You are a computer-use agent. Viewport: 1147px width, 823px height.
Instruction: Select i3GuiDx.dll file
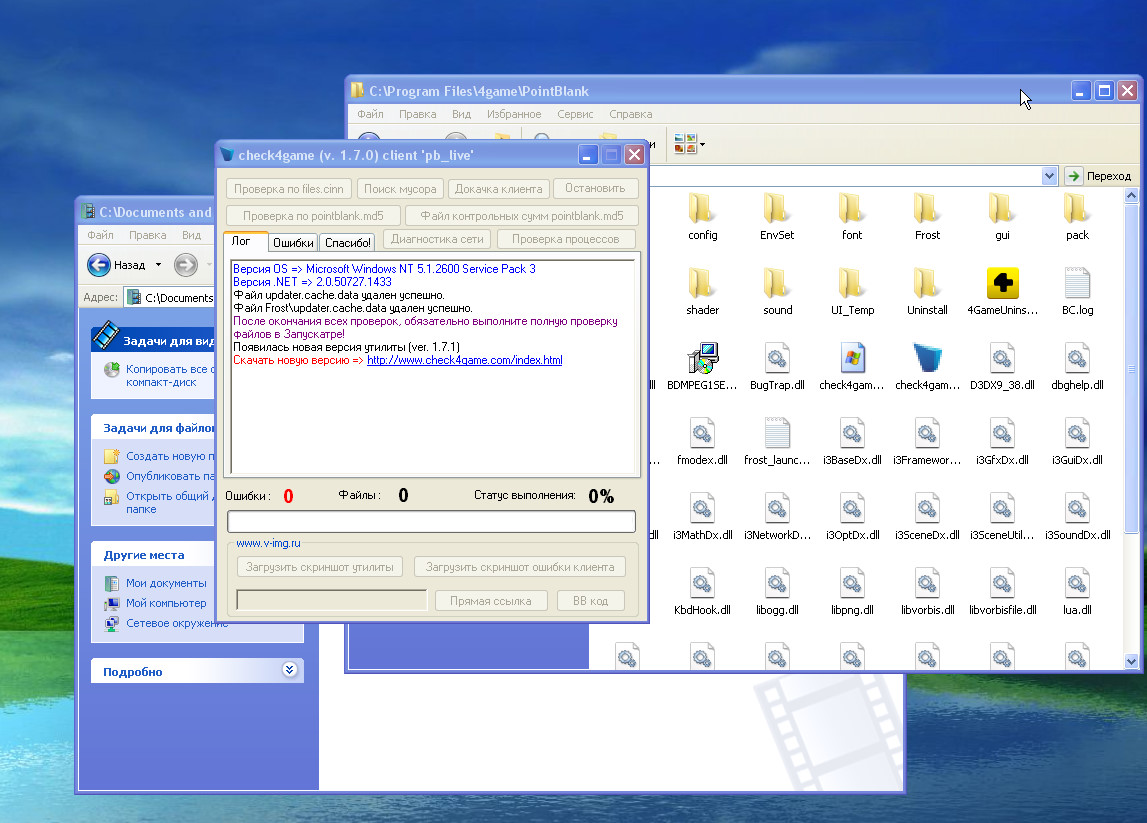click(x=1077, y=441)
